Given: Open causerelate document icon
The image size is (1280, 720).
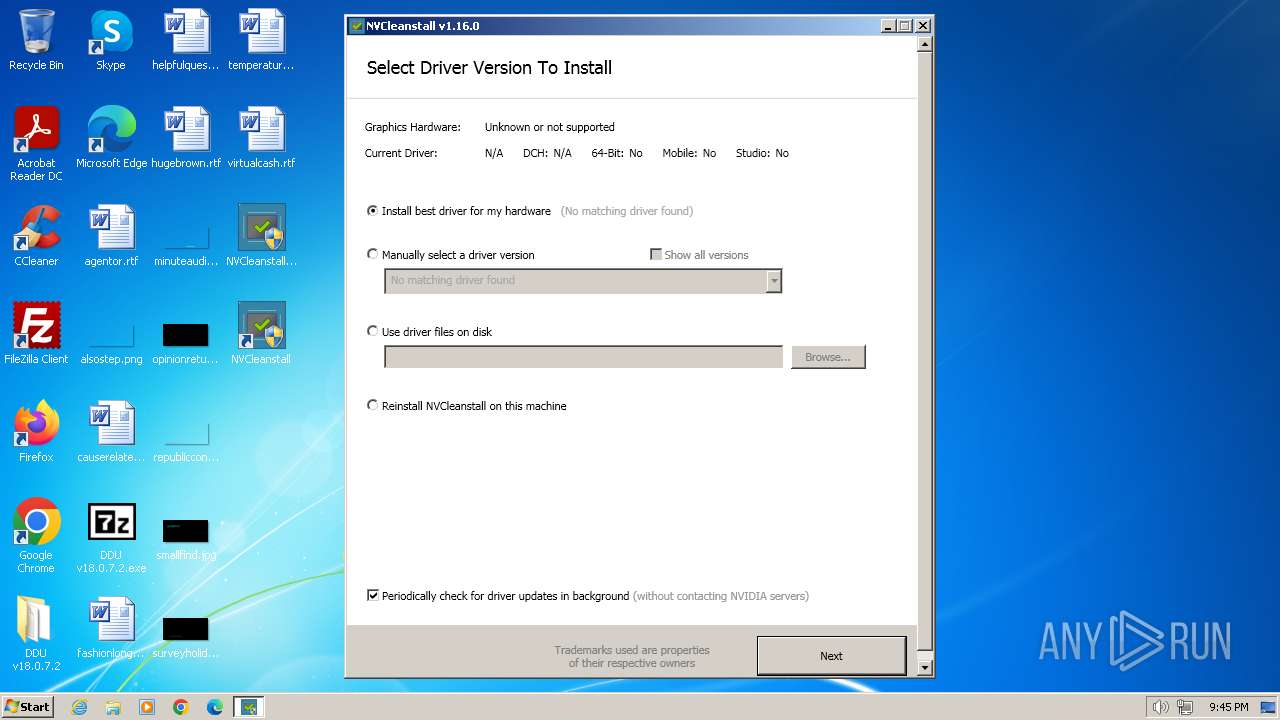Looking at the screenshot, I should tap(111, 432).
